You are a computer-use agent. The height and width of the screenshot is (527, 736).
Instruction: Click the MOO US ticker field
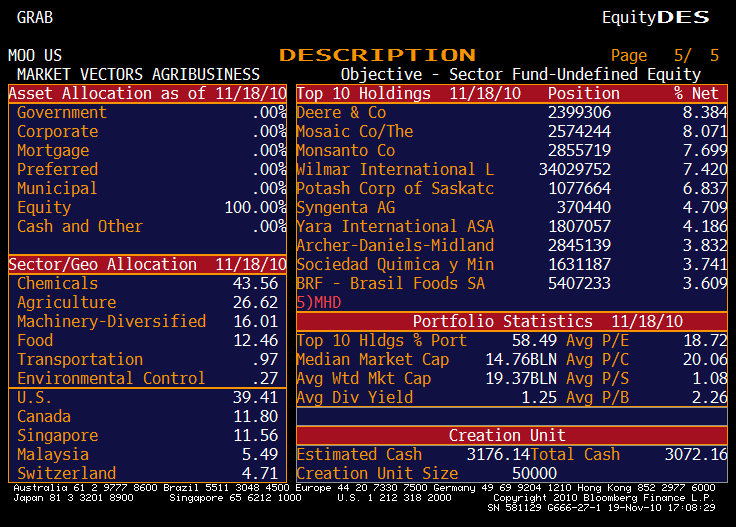(x=35, y=56)
